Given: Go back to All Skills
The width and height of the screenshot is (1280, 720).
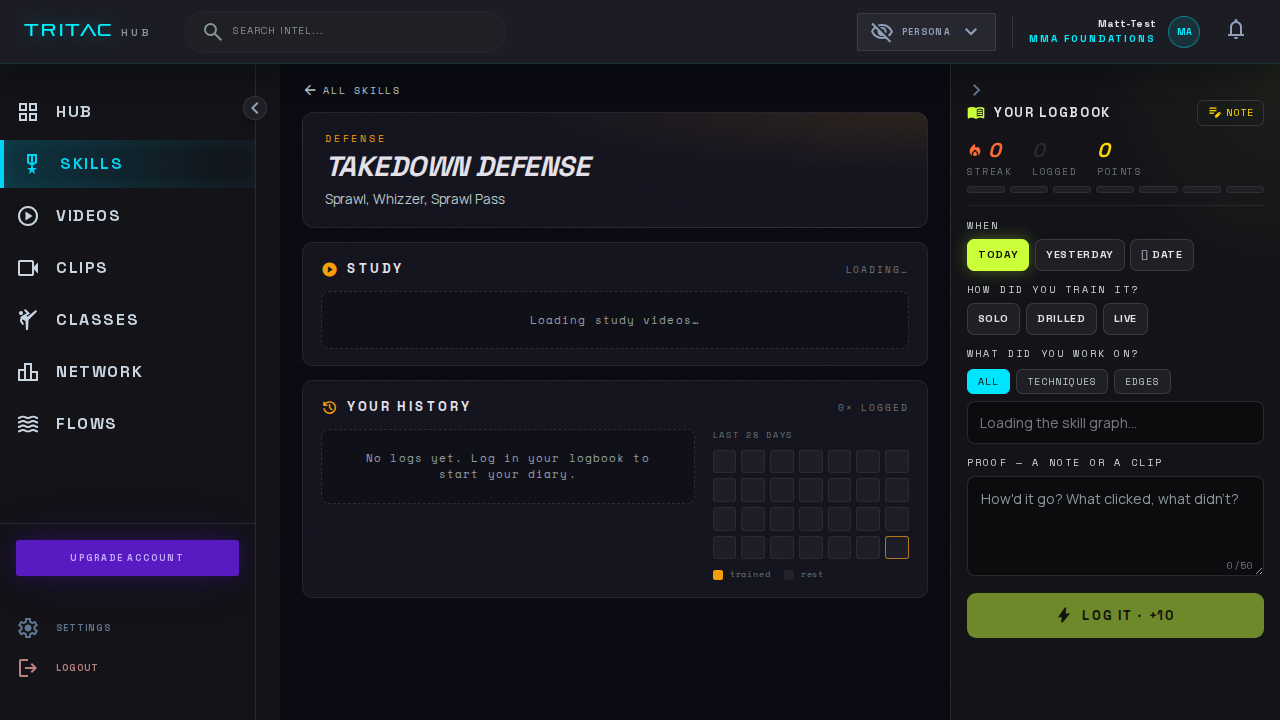Looking at the screenshot, I should tap(352, 90).
